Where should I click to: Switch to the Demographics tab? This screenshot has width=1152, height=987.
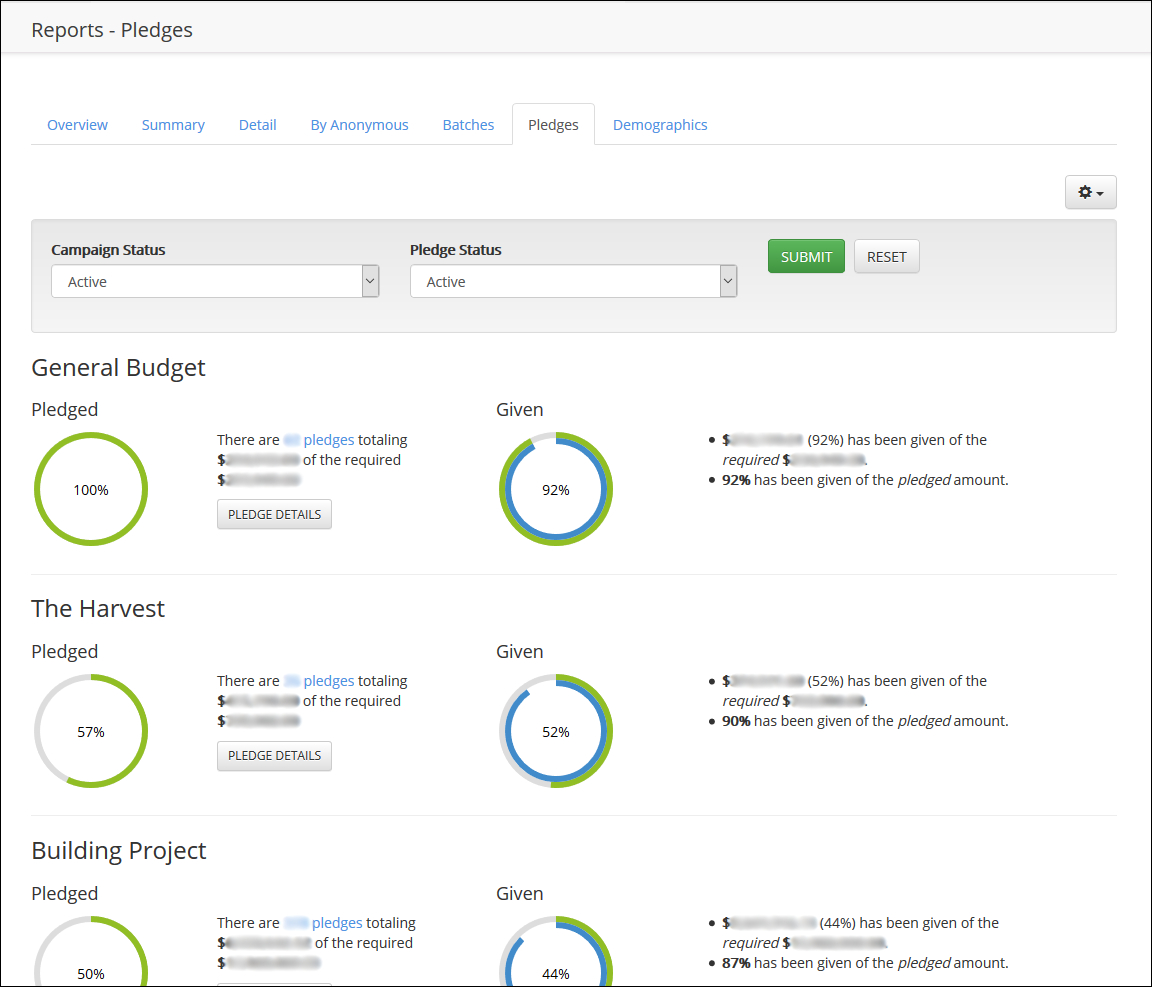tap(660, 125)
